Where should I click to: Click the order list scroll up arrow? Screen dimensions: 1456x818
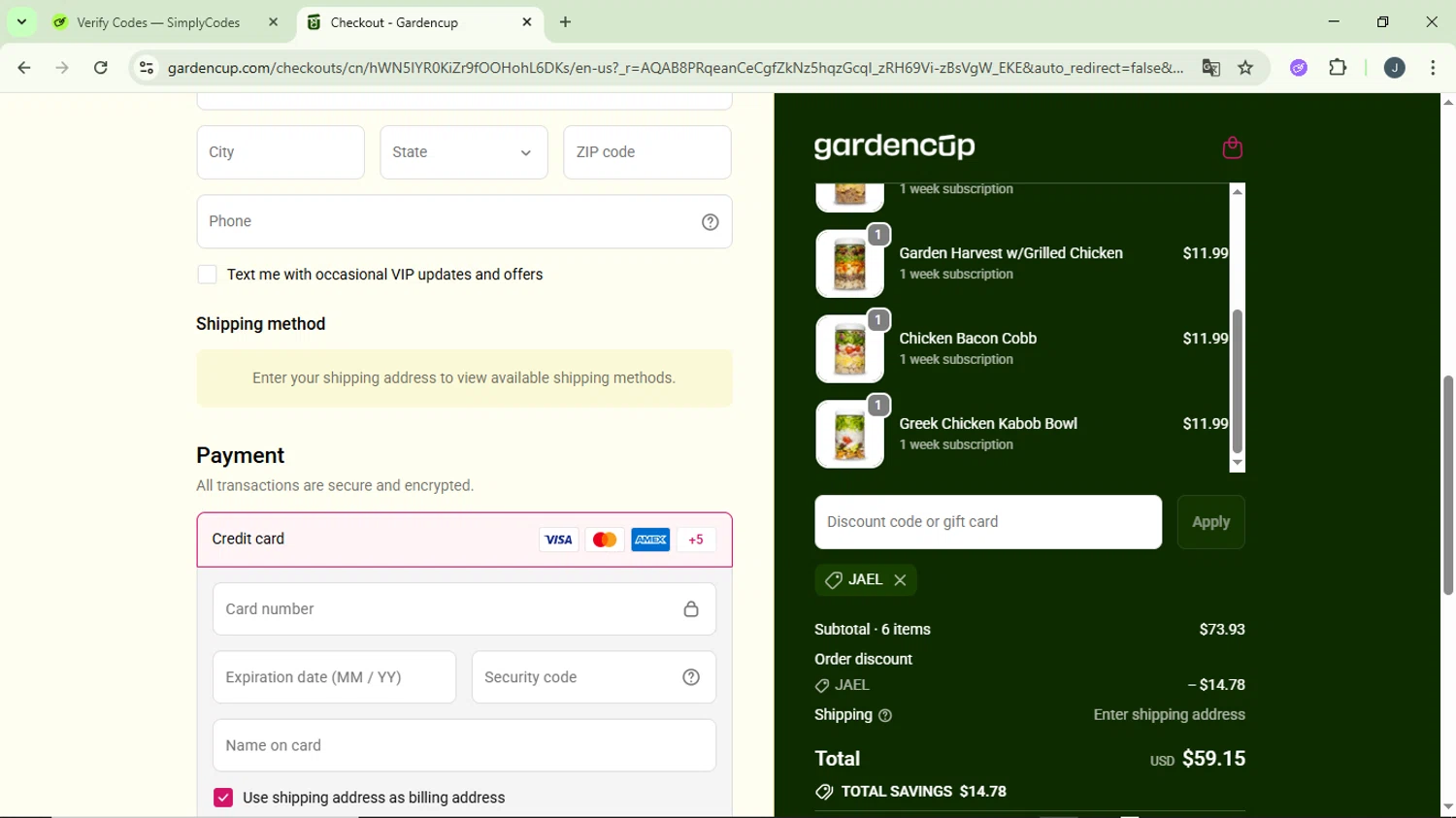(x=1237, y=191)
